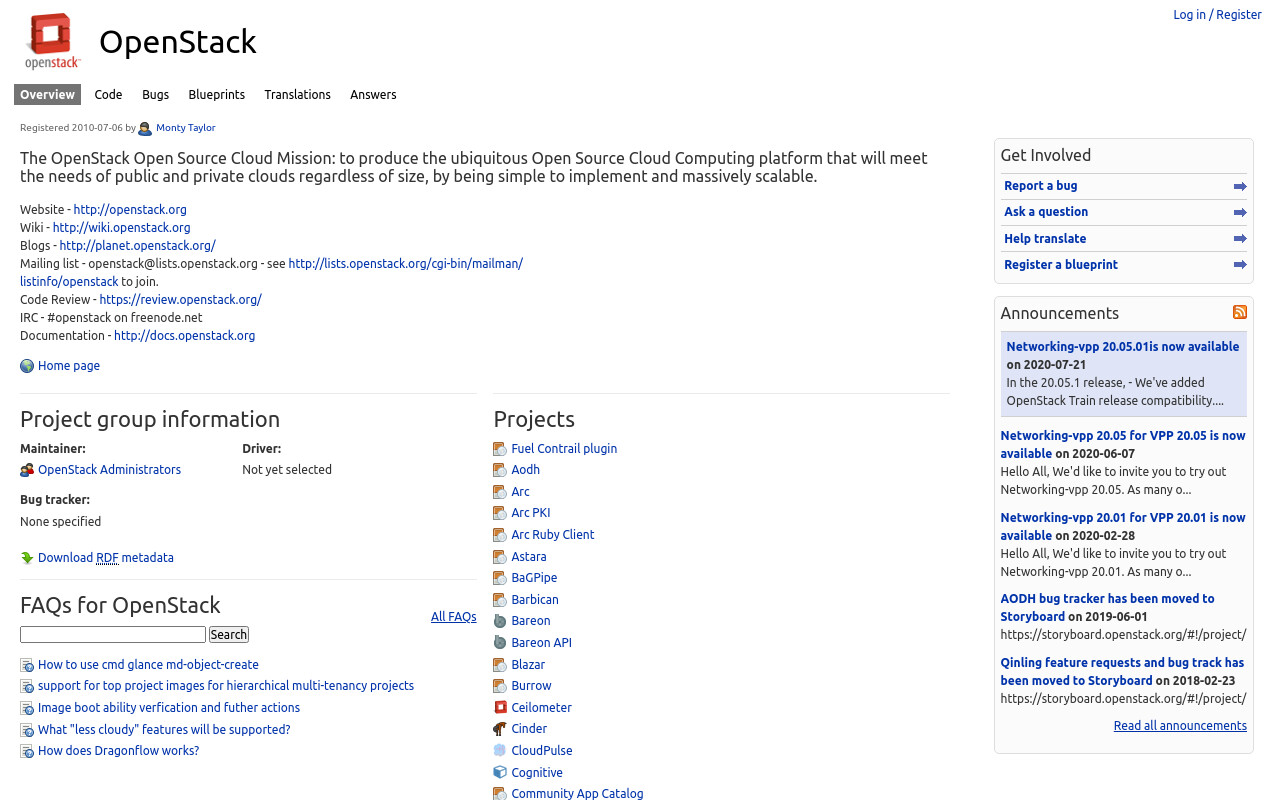Screen dimensions: 1280x800
Task: Click the Monty Taylor person icon
Action: click(x=145, y=128)
